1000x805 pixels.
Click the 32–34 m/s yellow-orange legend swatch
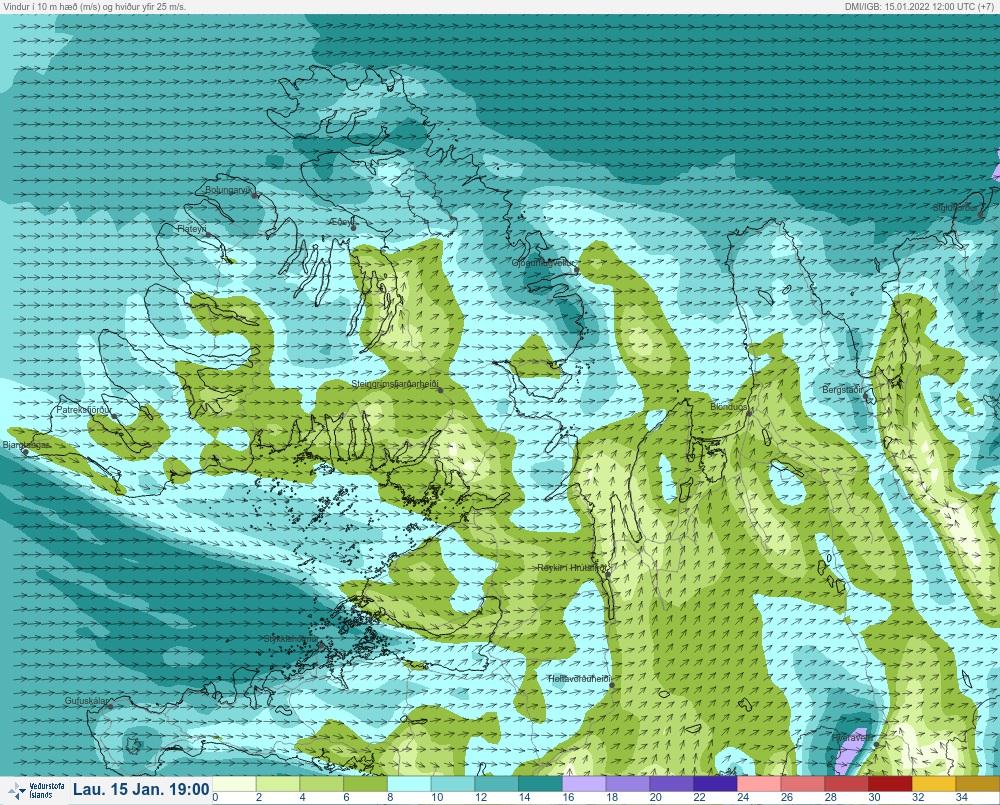coord(934,783)
